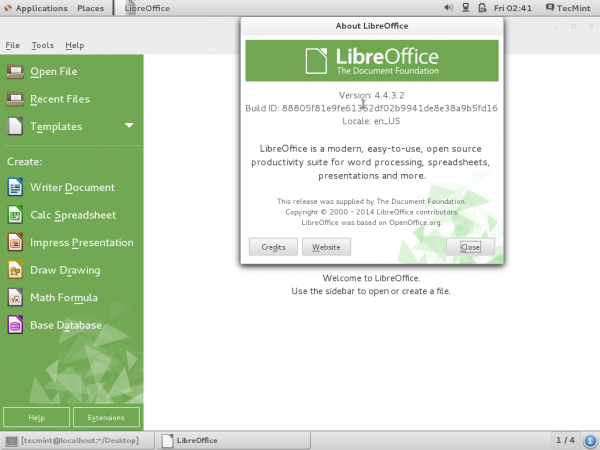Image resolution: width=600 pixels, height=450 pixels.
Task: Click the Extensions button in sidebar
Action: (x=106, y=417)
